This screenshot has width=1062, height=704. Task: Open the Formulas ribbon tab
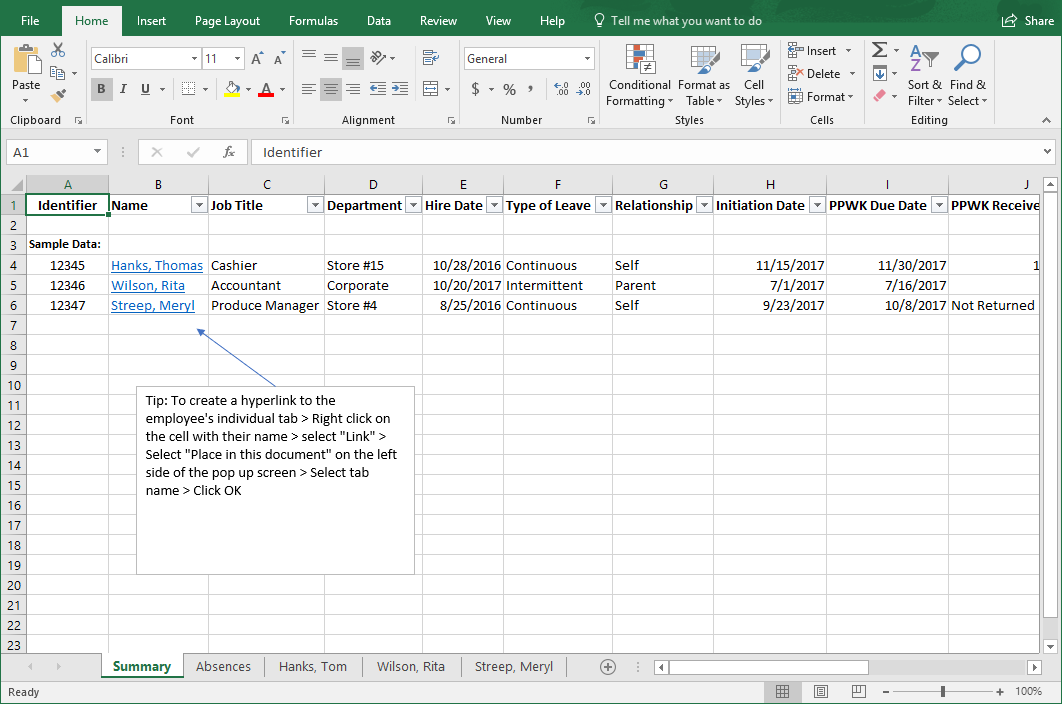point(313,21)
